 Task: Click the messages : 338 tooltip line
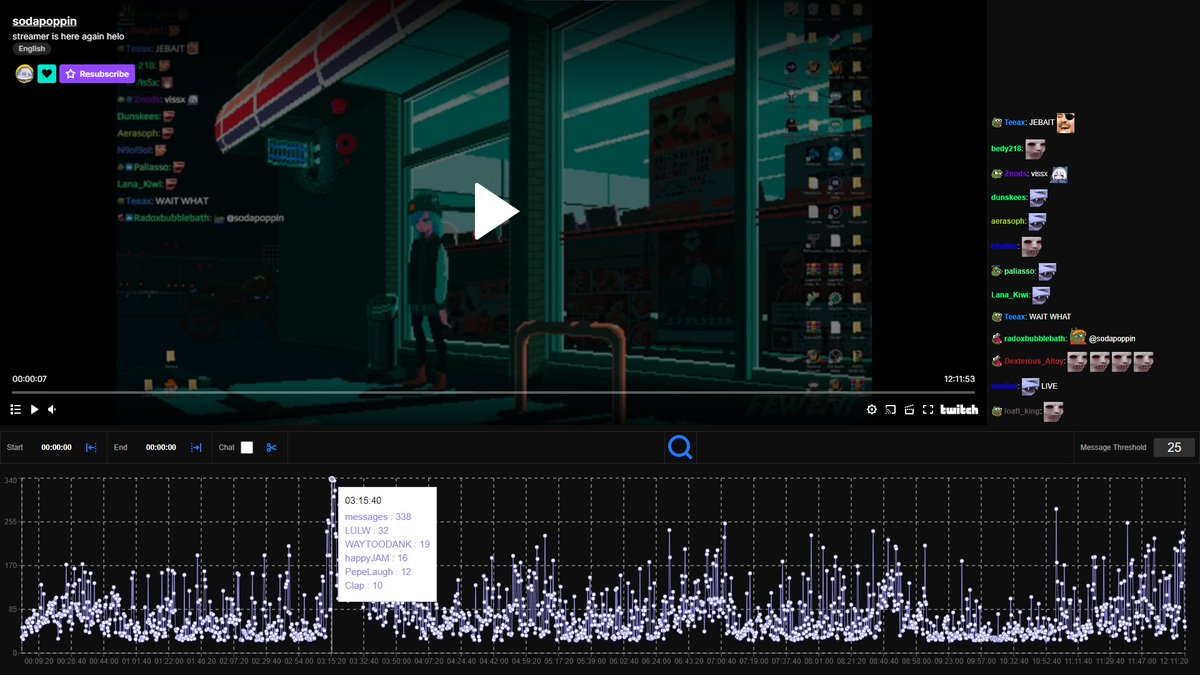click(x=378, y=517)
